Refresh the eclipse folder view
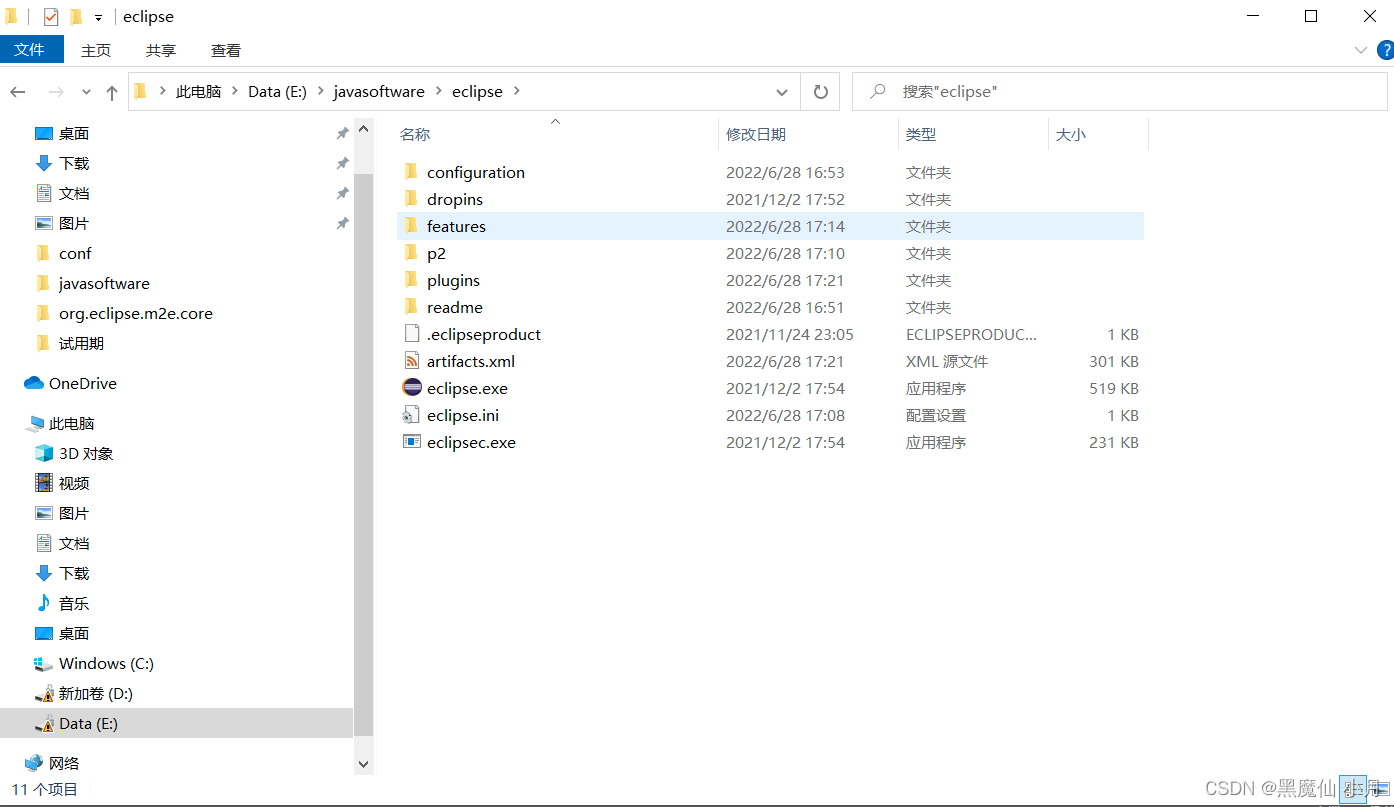Image resolution: width=1394 pixels, height=807 pixels. (820, 92)
